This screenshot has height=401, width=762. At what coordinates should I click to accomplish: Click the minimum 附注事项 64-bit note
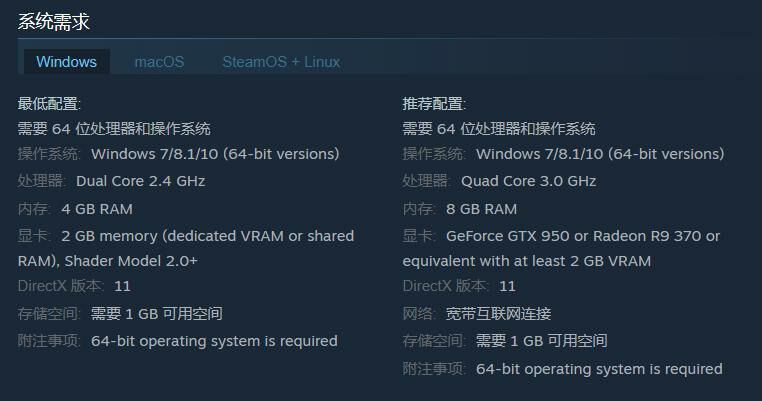coord(177,341)
